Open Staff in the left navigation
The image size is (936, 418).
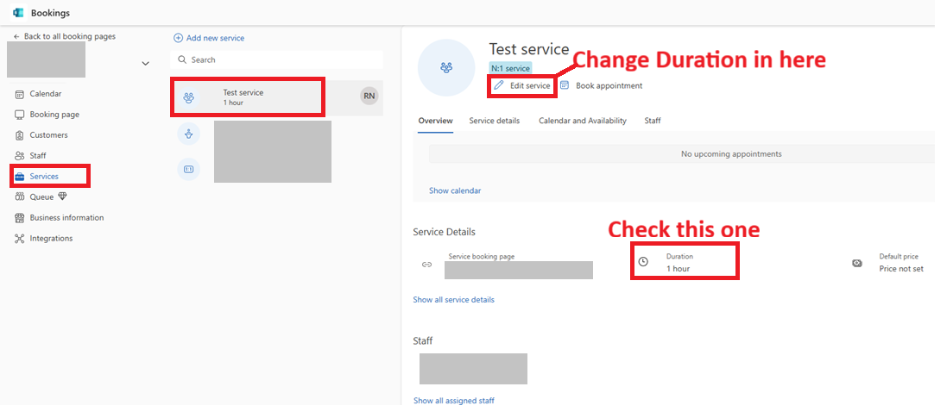(38, 156)
